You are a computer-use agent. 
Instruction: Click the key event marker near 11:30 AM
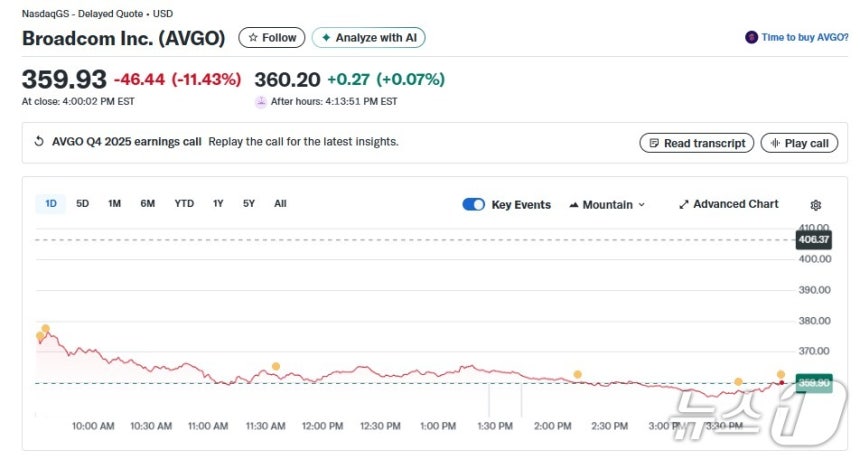[x=276, y=367]
